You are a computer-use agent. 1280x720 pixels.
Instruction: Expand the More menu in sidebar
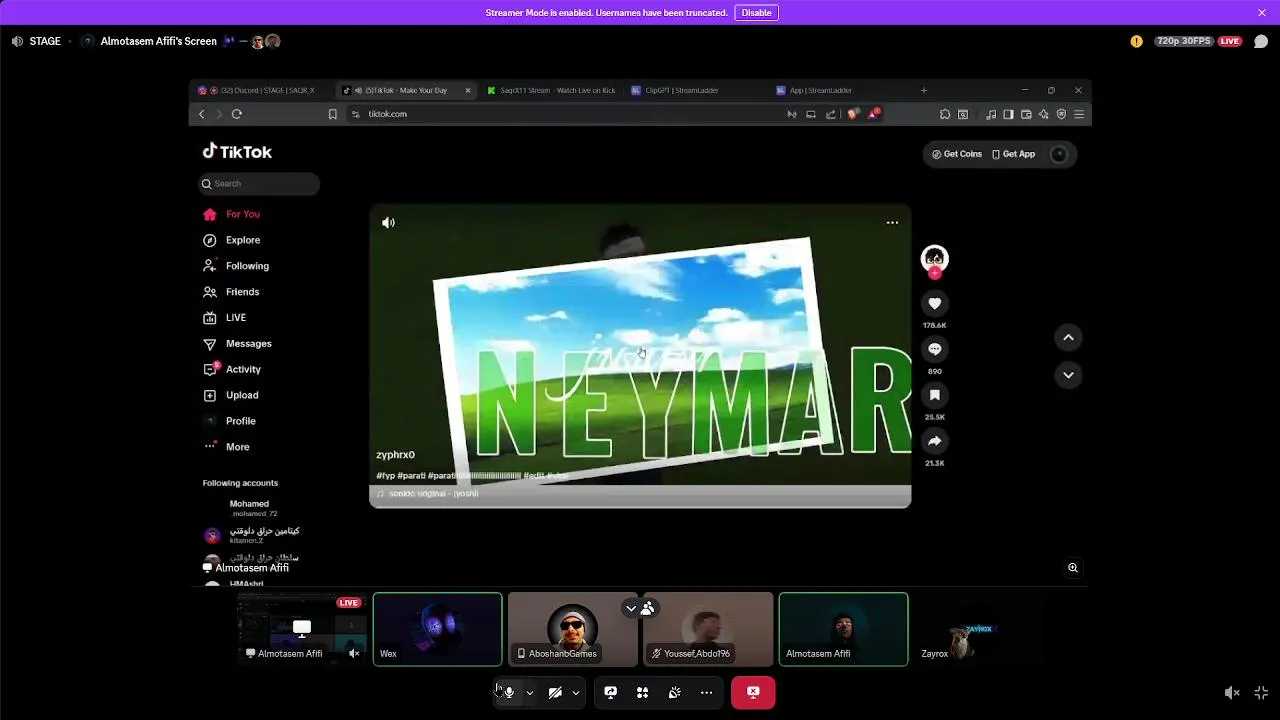226,447
